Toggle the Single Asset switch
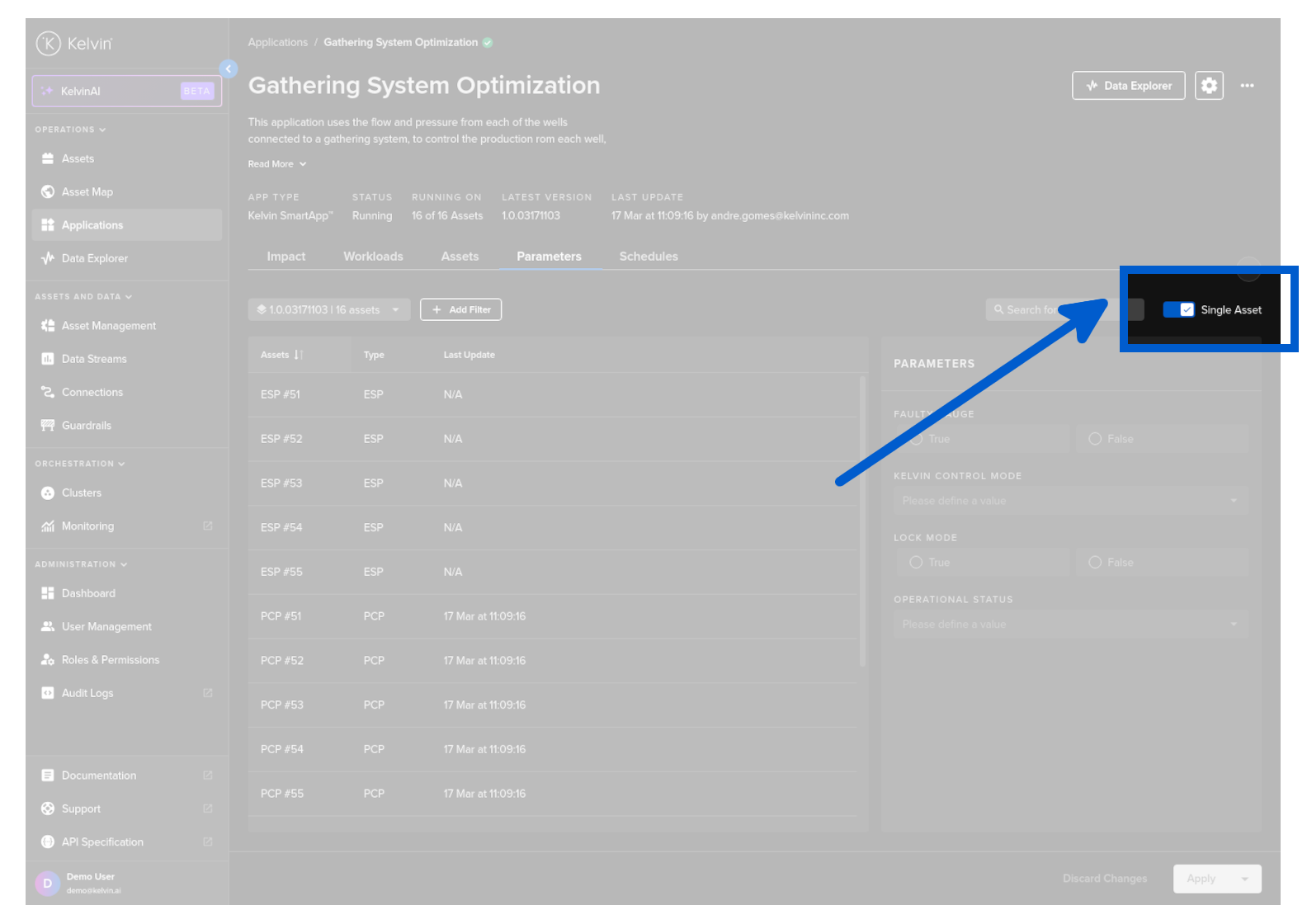Screen dimensions: 1307x924 coord(1178,310)
